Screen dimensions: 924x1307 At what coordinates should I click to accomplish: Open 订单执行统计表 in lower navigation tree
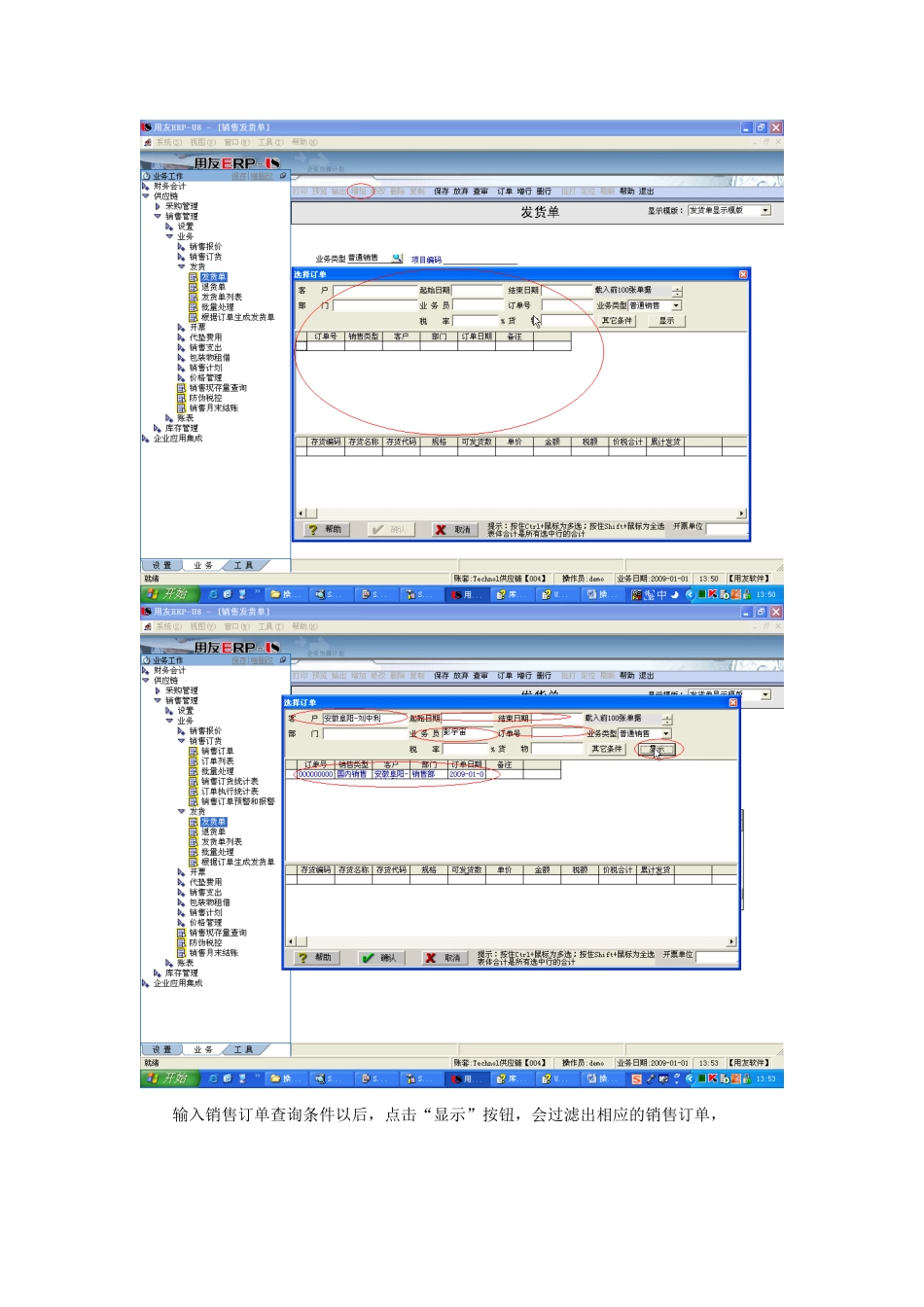(230, 792)
